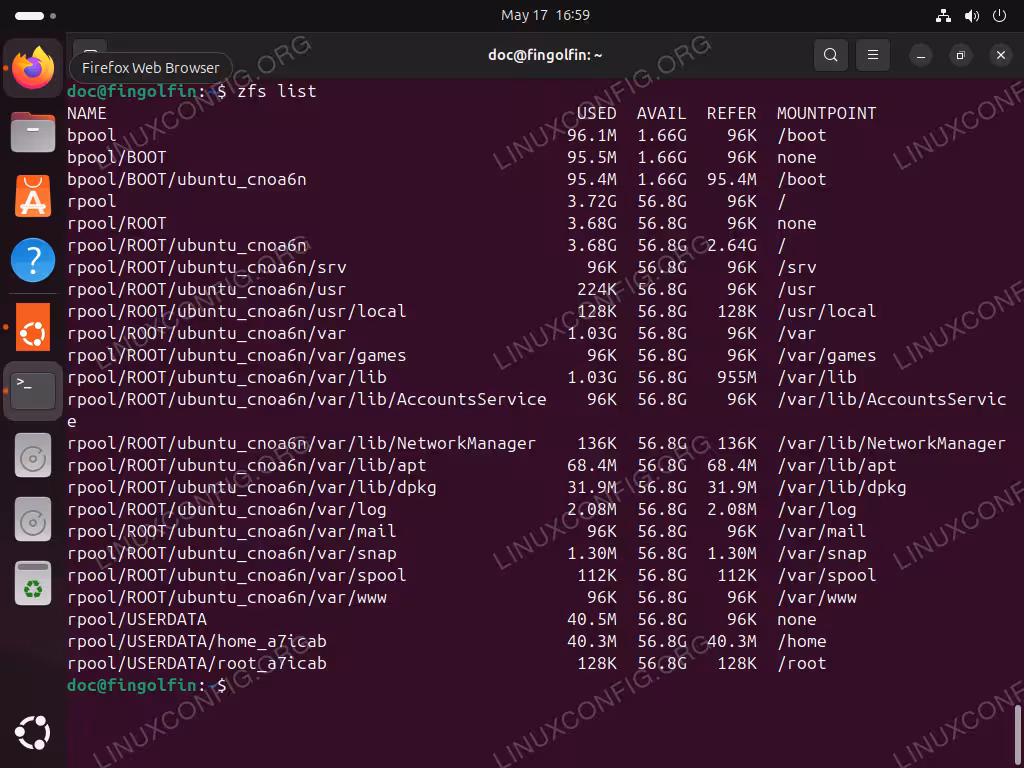The width and height of the screenshot is (1024, 768).
Task: Click the typed command 'zfs list'
Action: (277, 91)
